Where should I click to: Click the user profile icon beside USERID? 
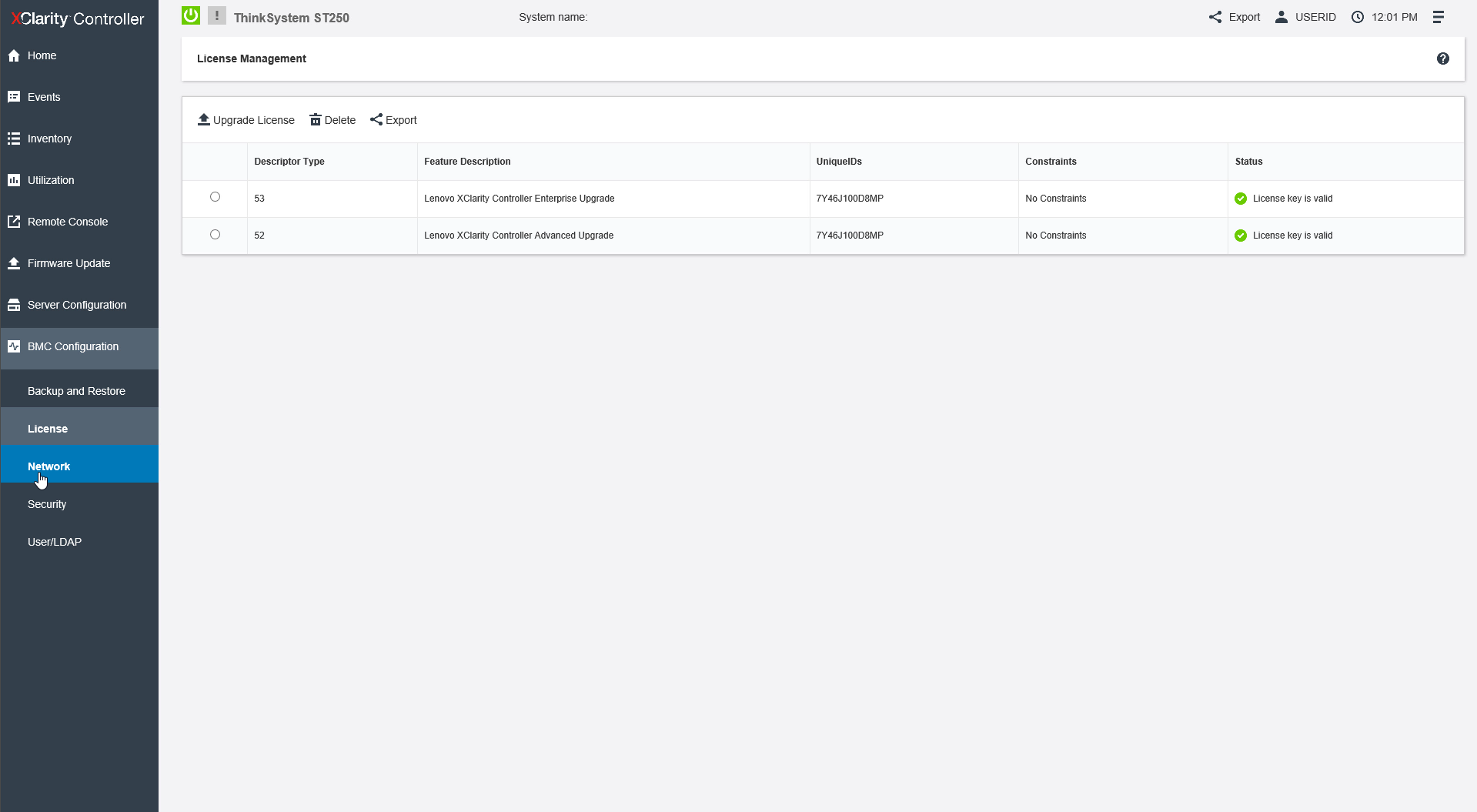(1282, 17)
